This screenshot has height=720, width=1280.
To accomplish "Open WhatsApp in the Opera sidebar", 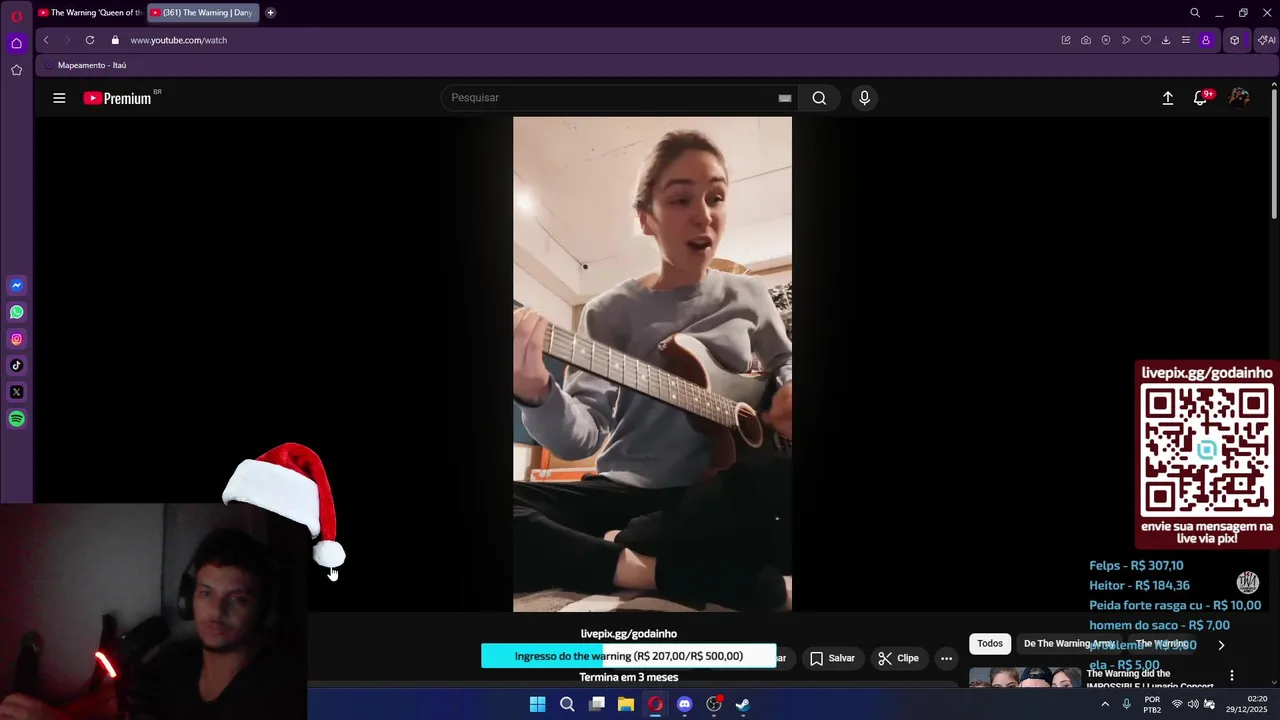I will [x=16, y=312].
